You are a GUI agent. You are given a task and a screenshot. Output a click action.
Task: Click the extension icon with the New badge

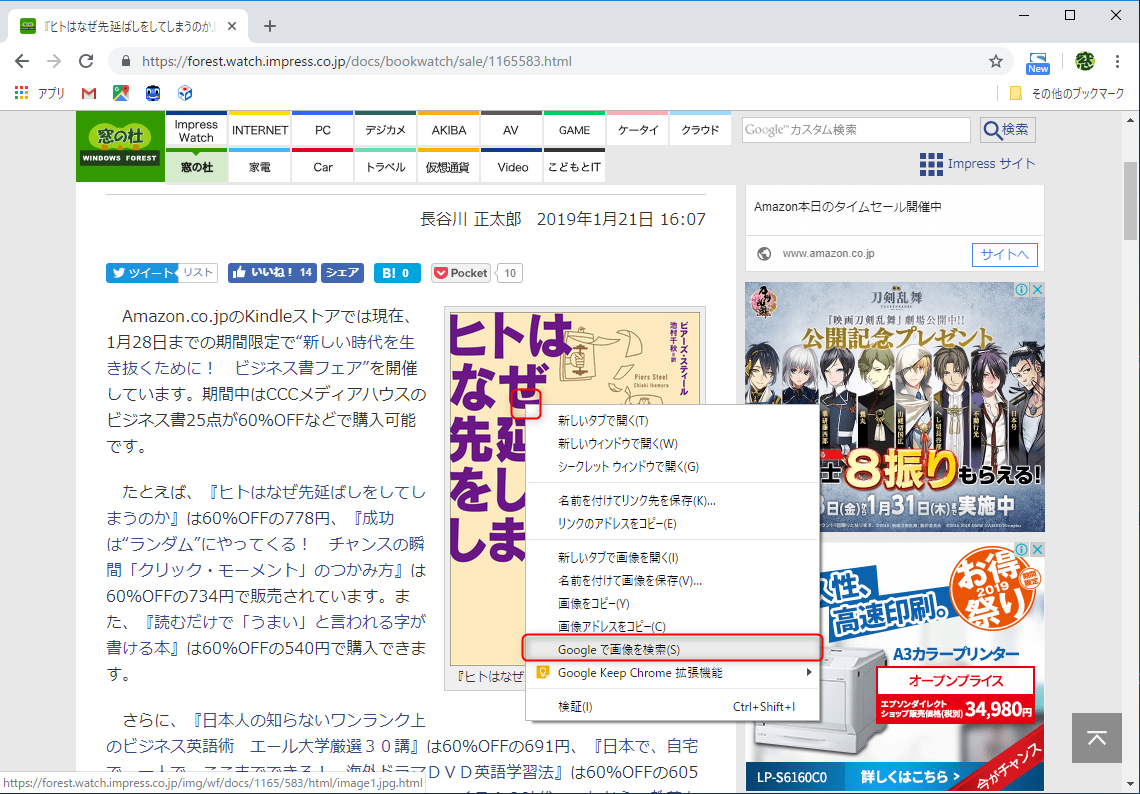pos(1038,61)
